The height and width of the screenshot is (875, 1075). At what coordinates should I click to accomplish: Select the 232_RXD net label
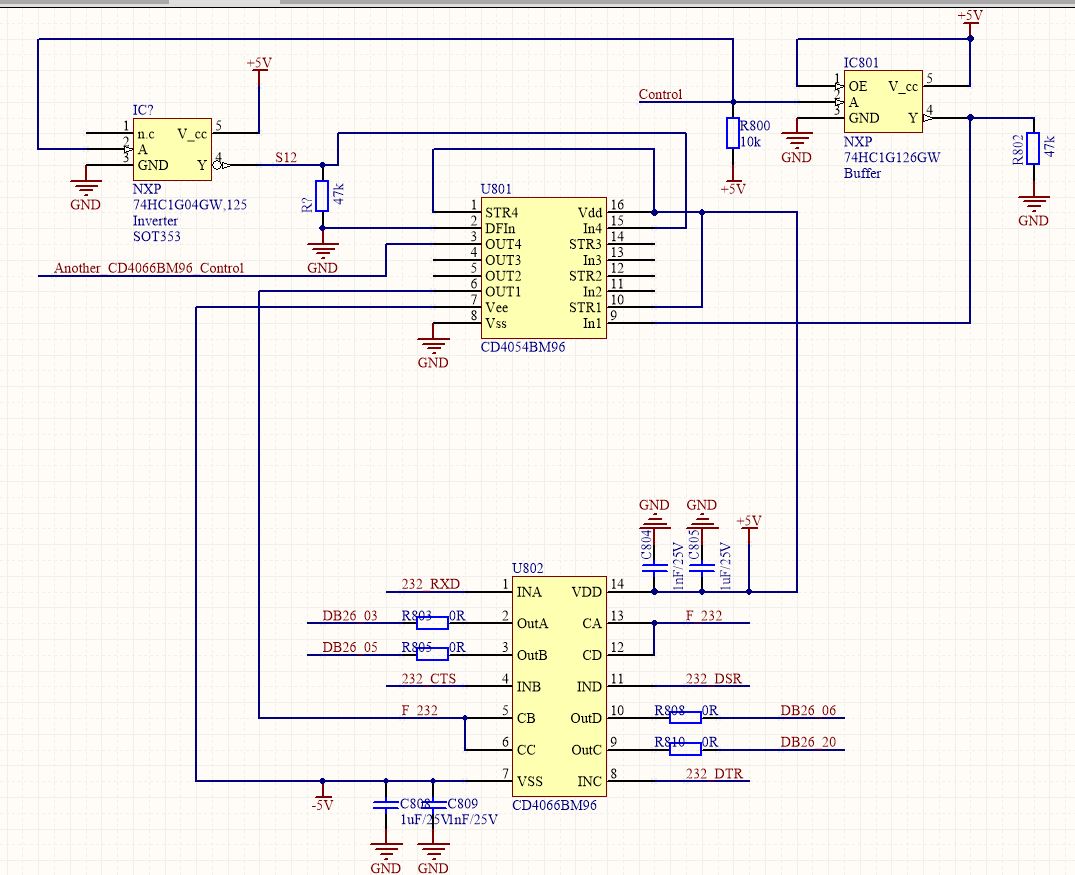coord(431,584)
